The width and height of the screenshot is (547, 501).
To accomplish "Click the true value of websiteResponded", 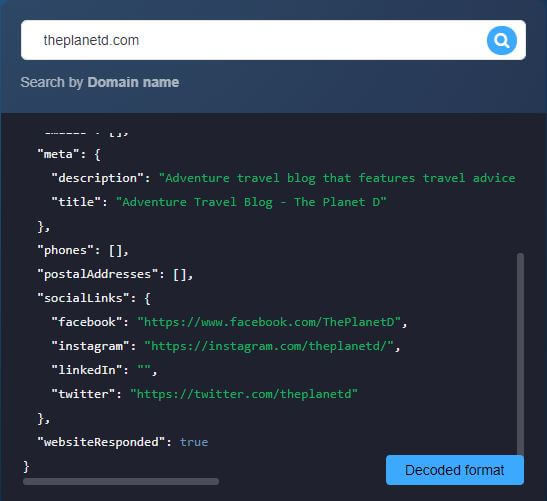I will 194,442.
